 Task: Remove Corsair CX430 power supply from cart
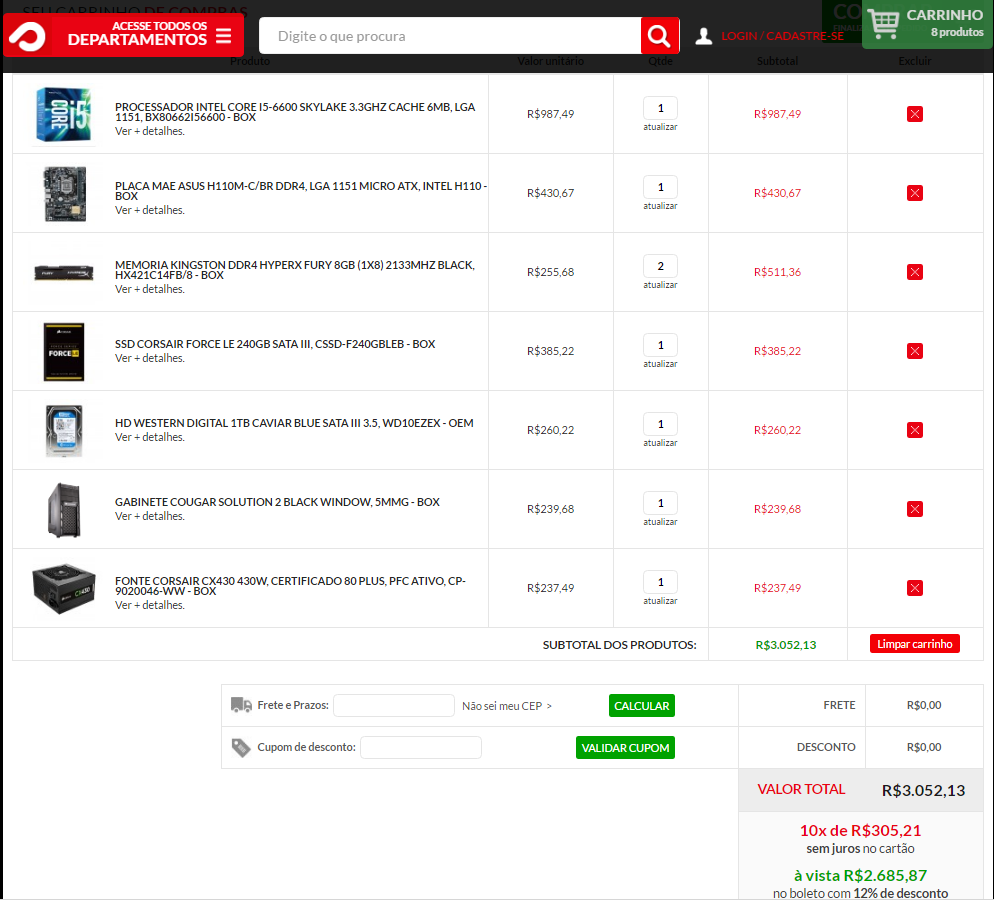914,588
